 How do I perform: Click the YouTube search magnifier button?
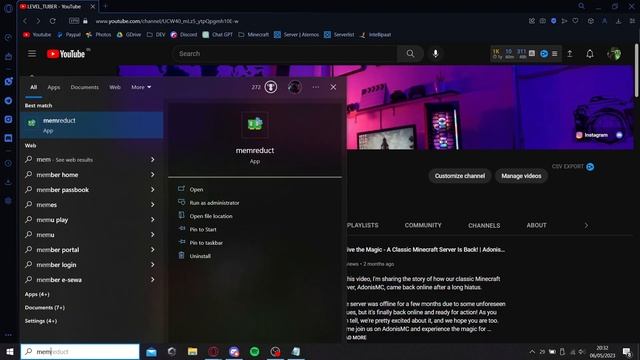[410, 53]
